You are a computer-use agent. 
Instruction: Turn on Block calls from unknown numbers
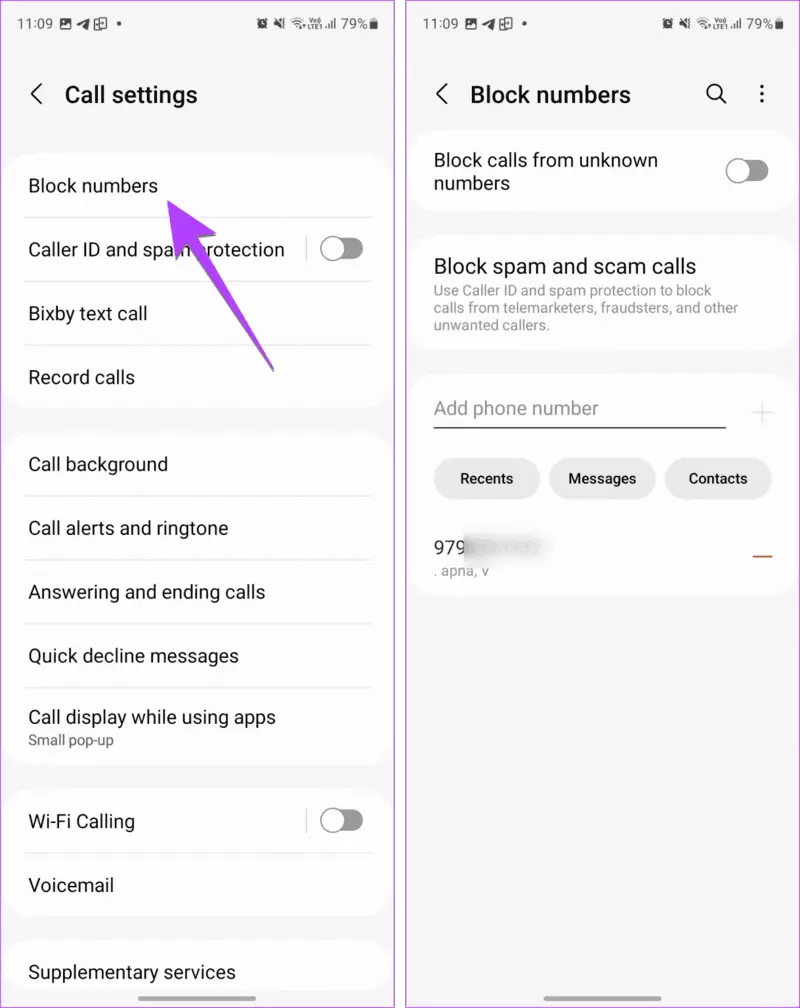[747, 171]
